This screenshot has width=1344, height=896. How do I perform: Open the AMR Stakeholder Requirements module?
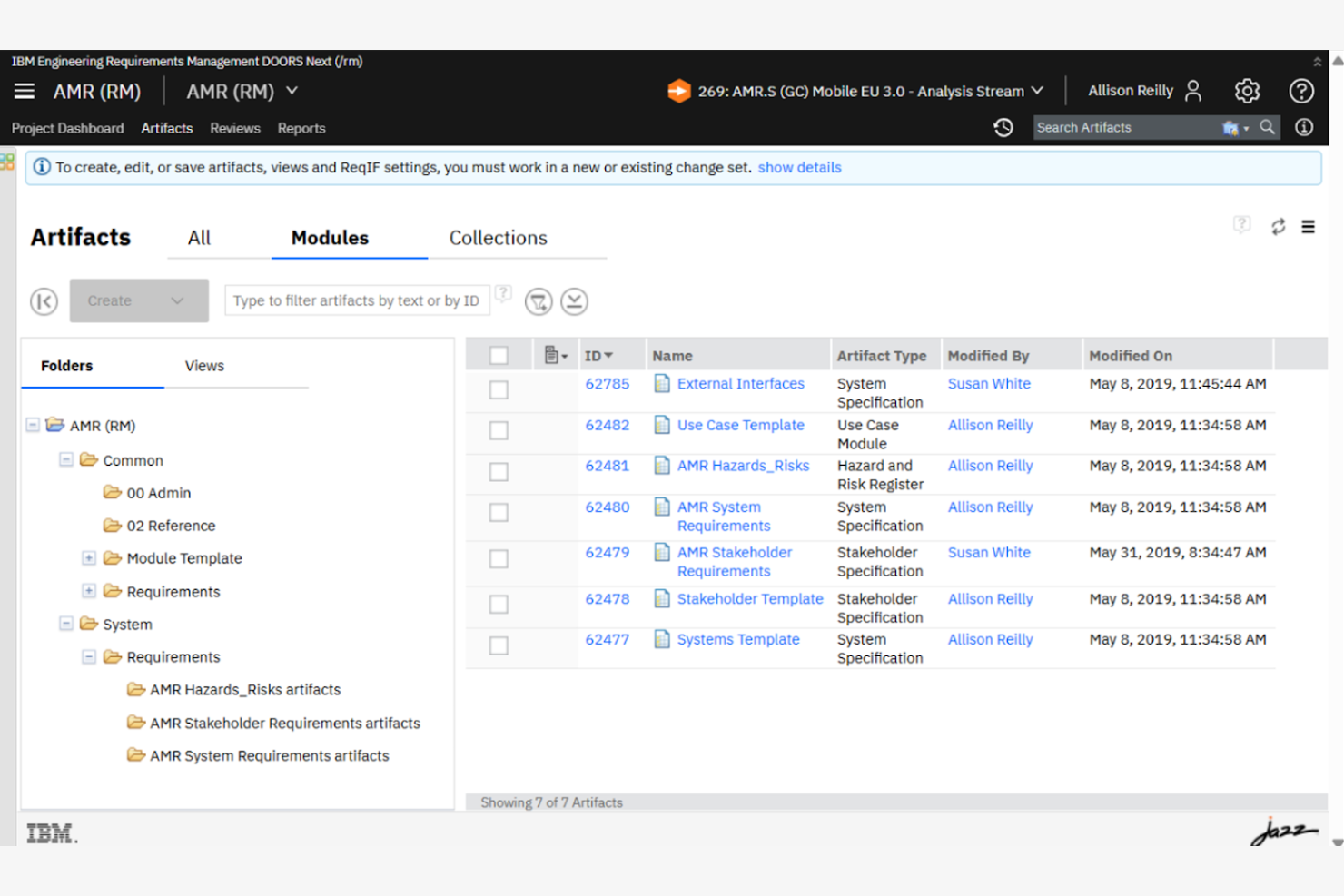(735, 561)
